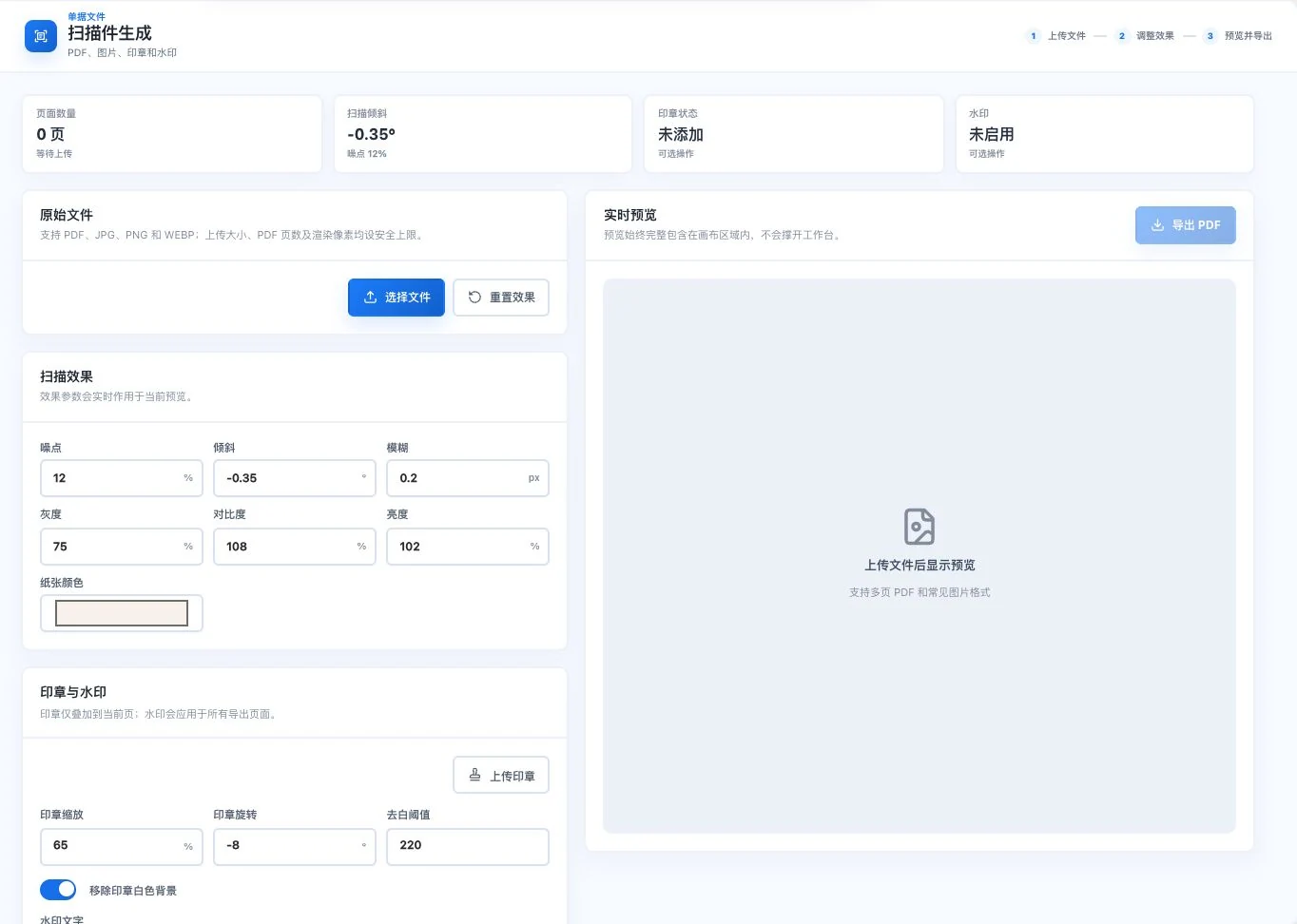Focus the 对比度 contrast input field
The height and width of the screenshot is (924, 1297).
(295, 547)
